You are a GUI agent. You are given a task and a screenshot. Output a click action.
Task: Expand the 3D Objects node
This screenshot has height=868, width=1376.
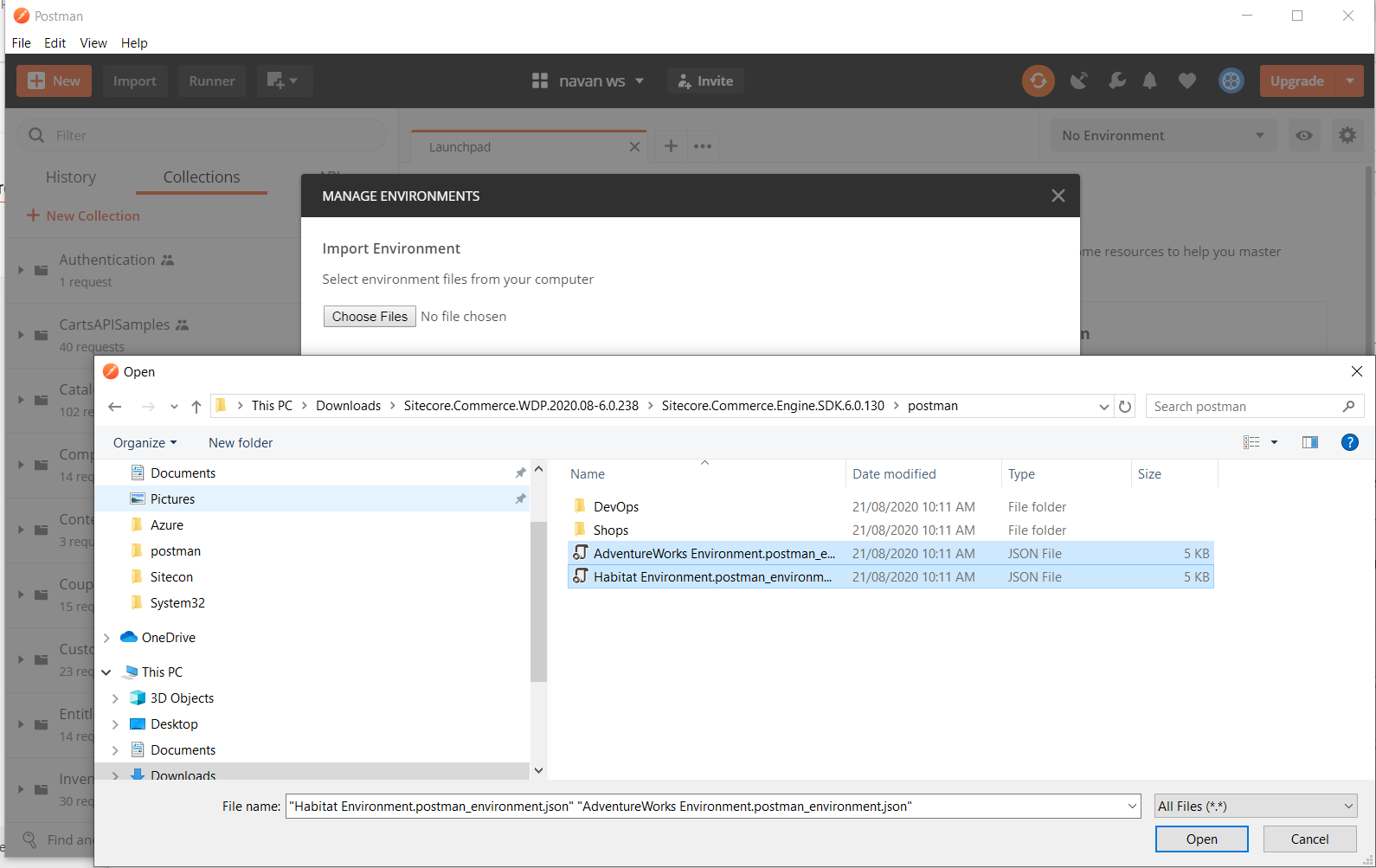pos(115,698)
